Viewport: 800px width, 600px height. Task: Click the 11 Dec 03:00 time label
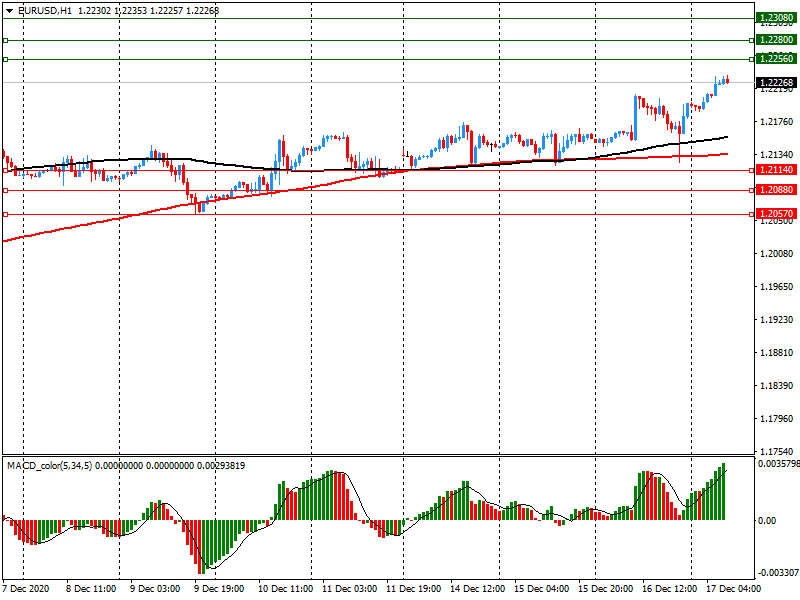[349, 589]
